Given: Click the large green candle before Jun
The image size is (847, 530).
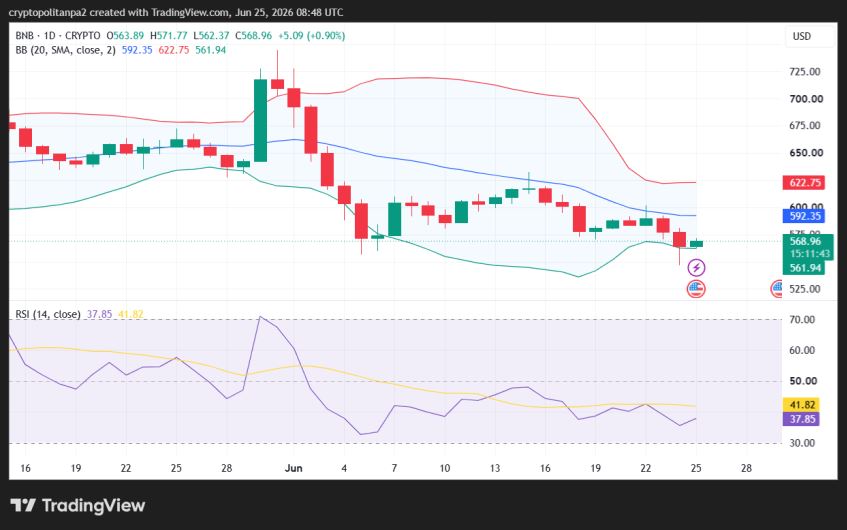Looking at the screenshot, I should 260,120.
